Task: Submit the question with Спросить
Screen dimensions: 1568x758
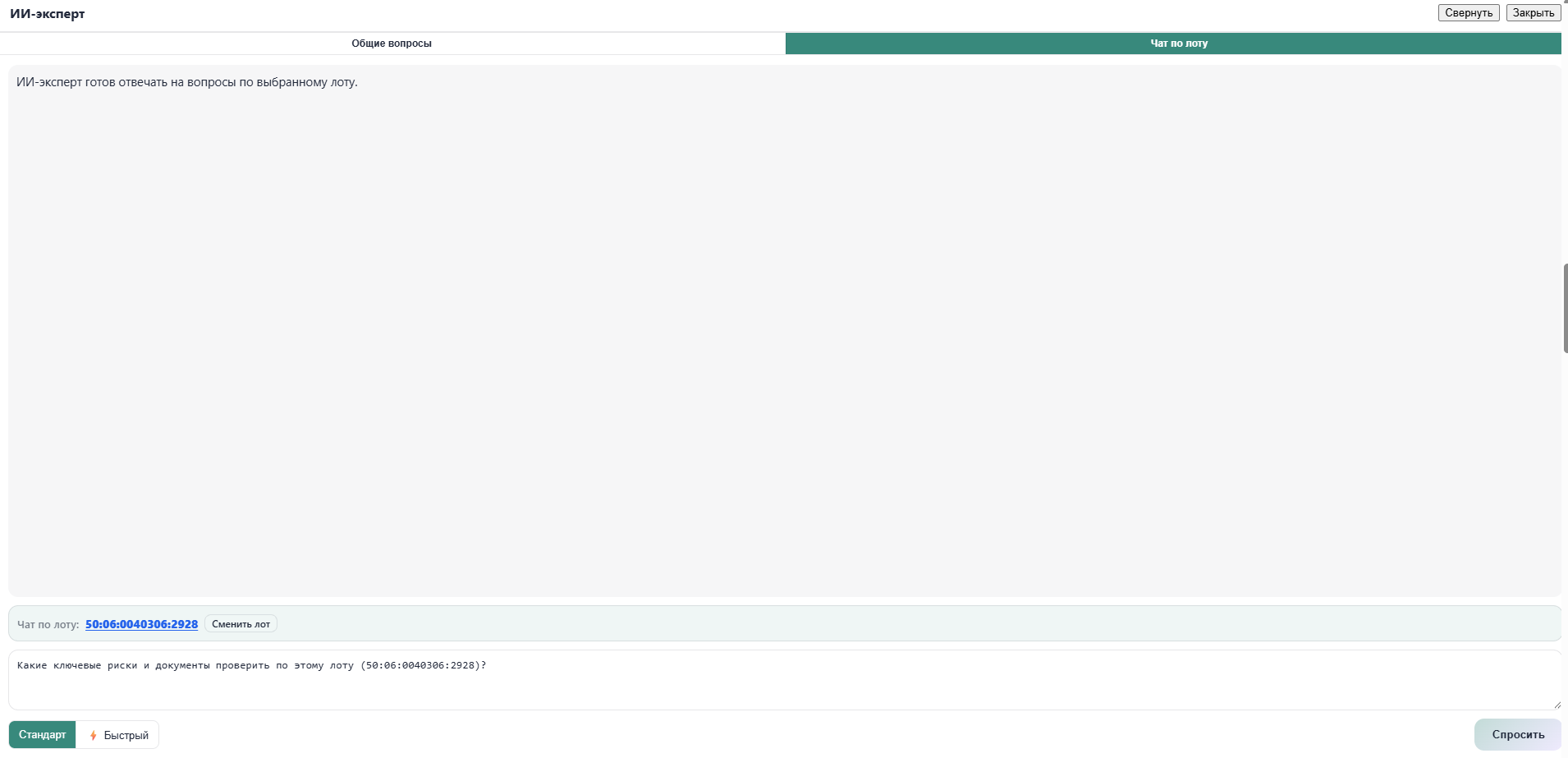Action: pyautogui.click(x=1518, y=735)
